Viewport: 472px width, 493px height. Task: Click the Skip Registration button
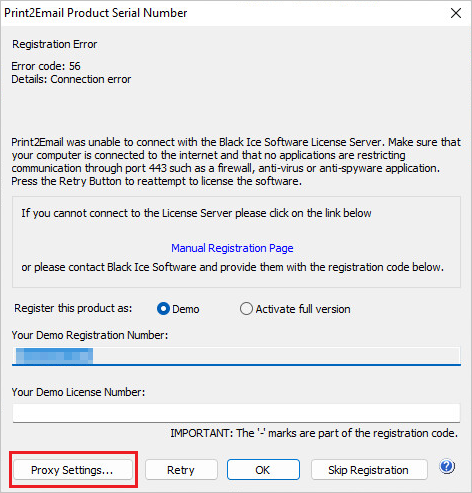(x=369, y=470)
